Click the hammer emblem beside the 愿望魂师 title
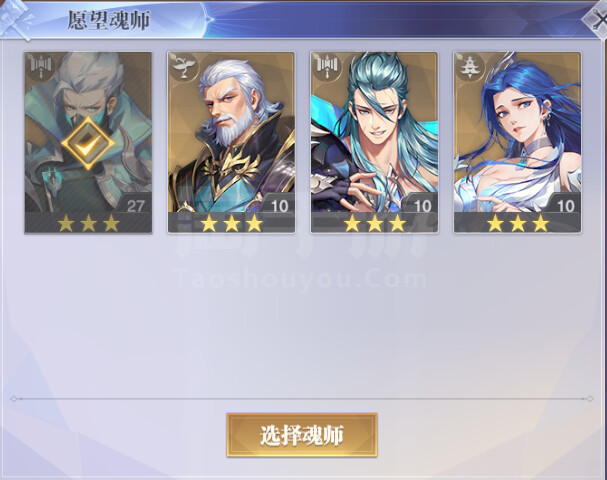Viewport: 607px width, 480px height. 17,19
